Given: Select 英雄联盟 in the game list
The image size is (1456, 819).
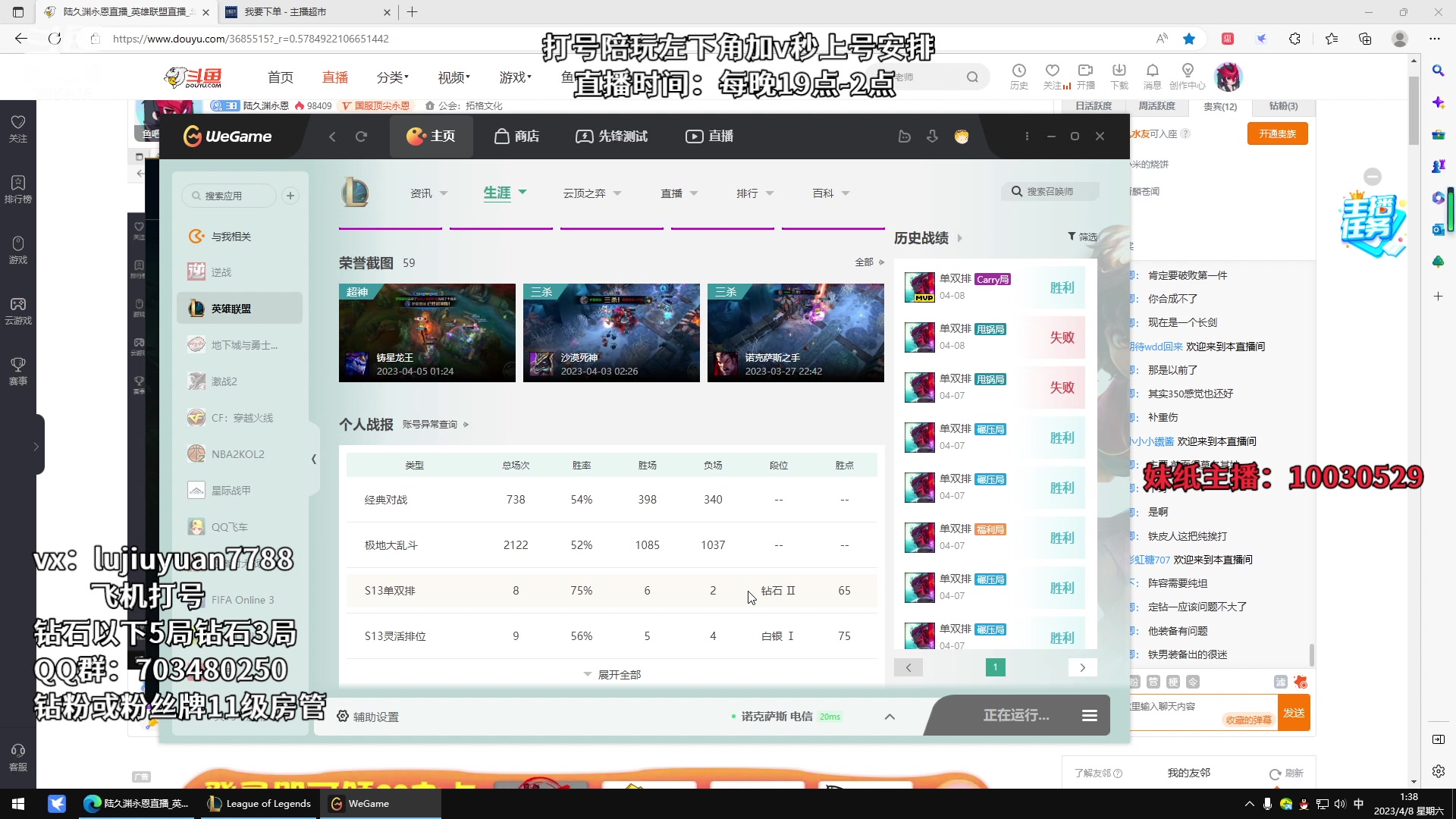Looking at the screenshot, I should click(240, 309).
